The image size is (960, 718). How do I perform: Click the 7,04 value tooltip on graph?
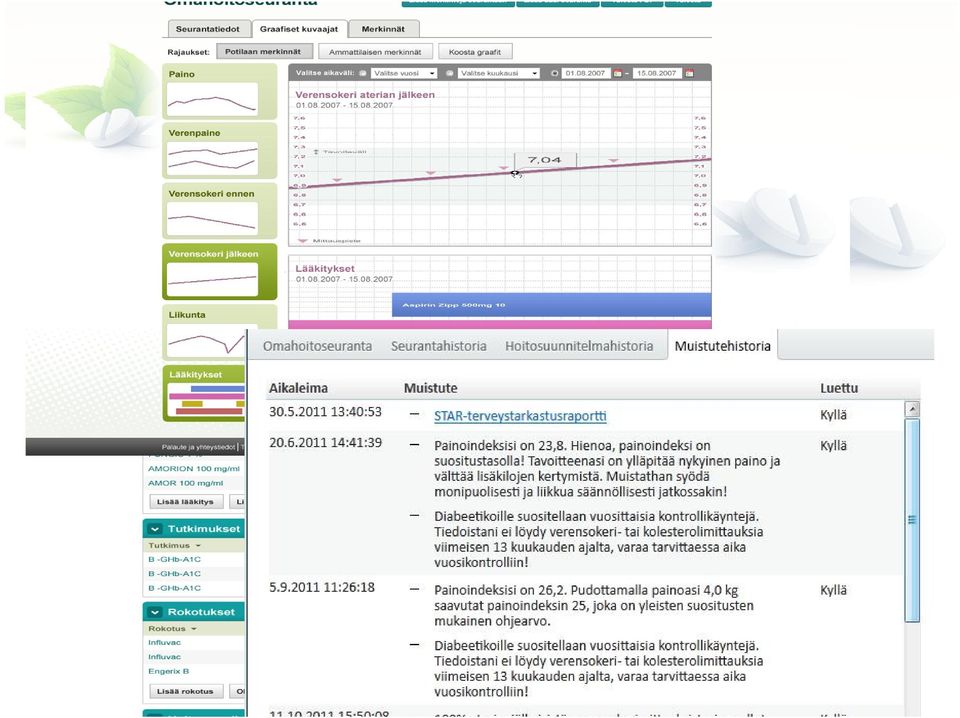point(544,160)
